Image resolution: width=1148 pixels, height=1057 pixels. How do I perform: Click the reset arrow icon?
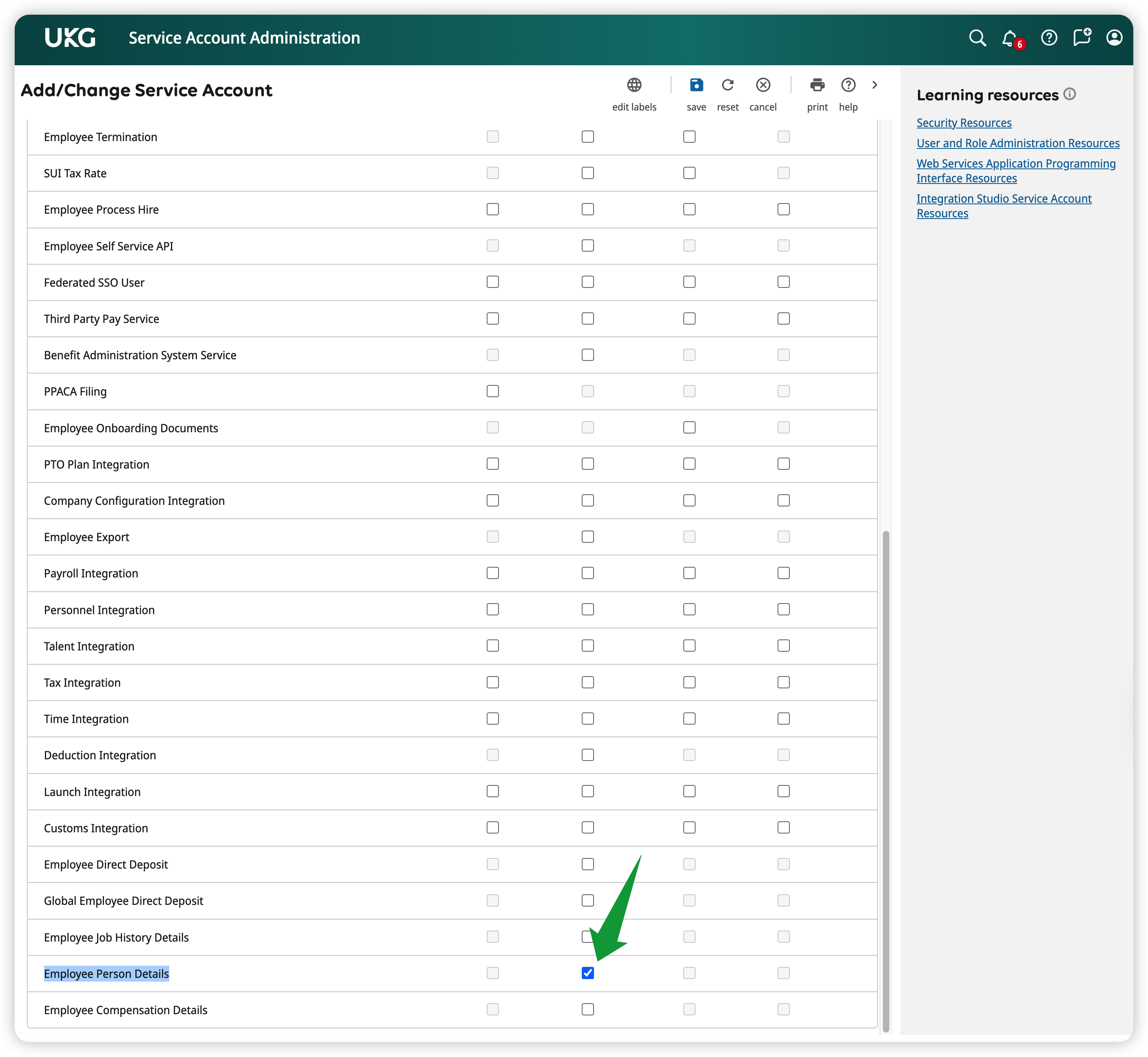[727, 85]
